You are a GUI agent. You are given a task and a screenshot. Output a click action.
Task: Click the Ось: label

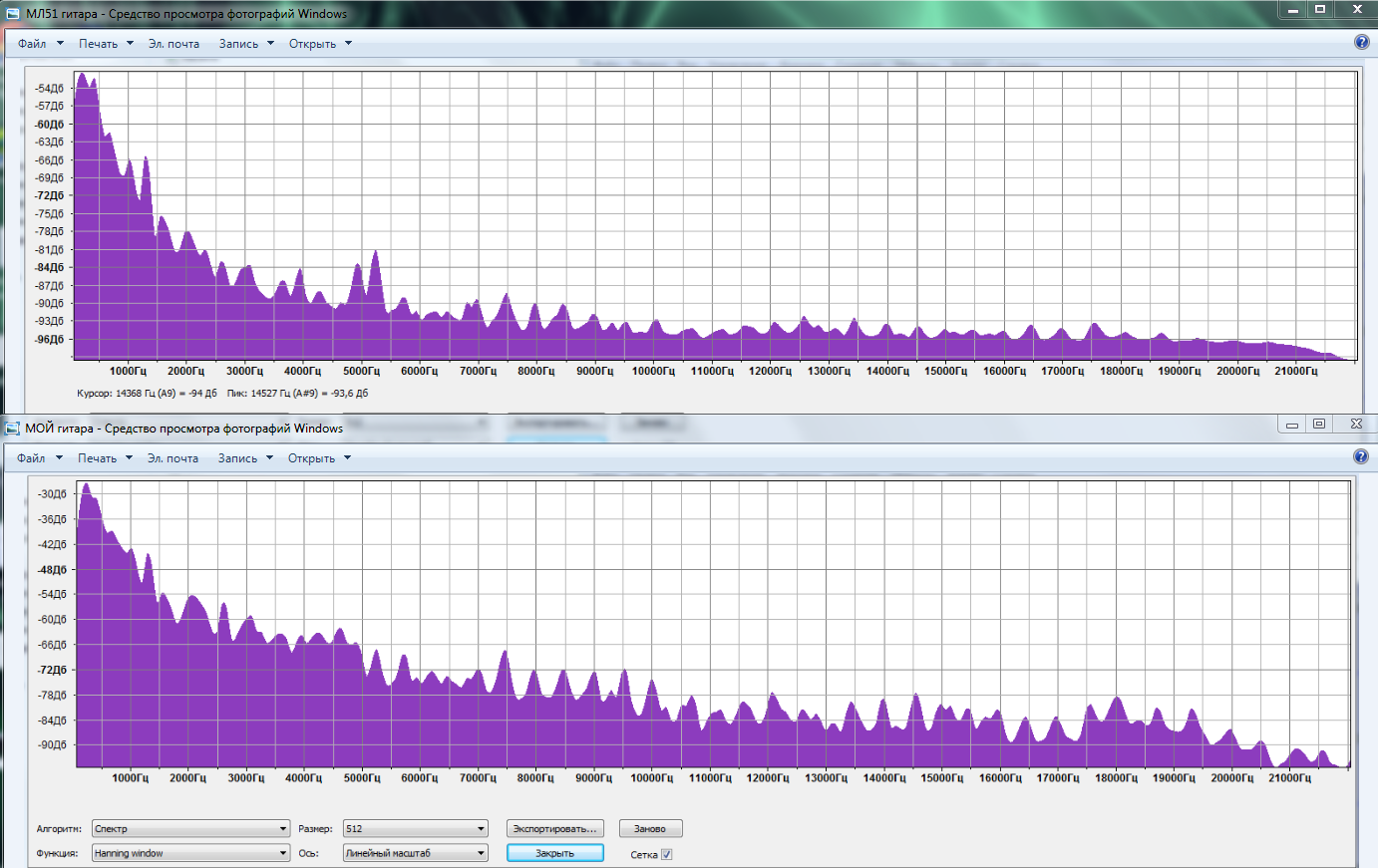[x=308, y=854]
